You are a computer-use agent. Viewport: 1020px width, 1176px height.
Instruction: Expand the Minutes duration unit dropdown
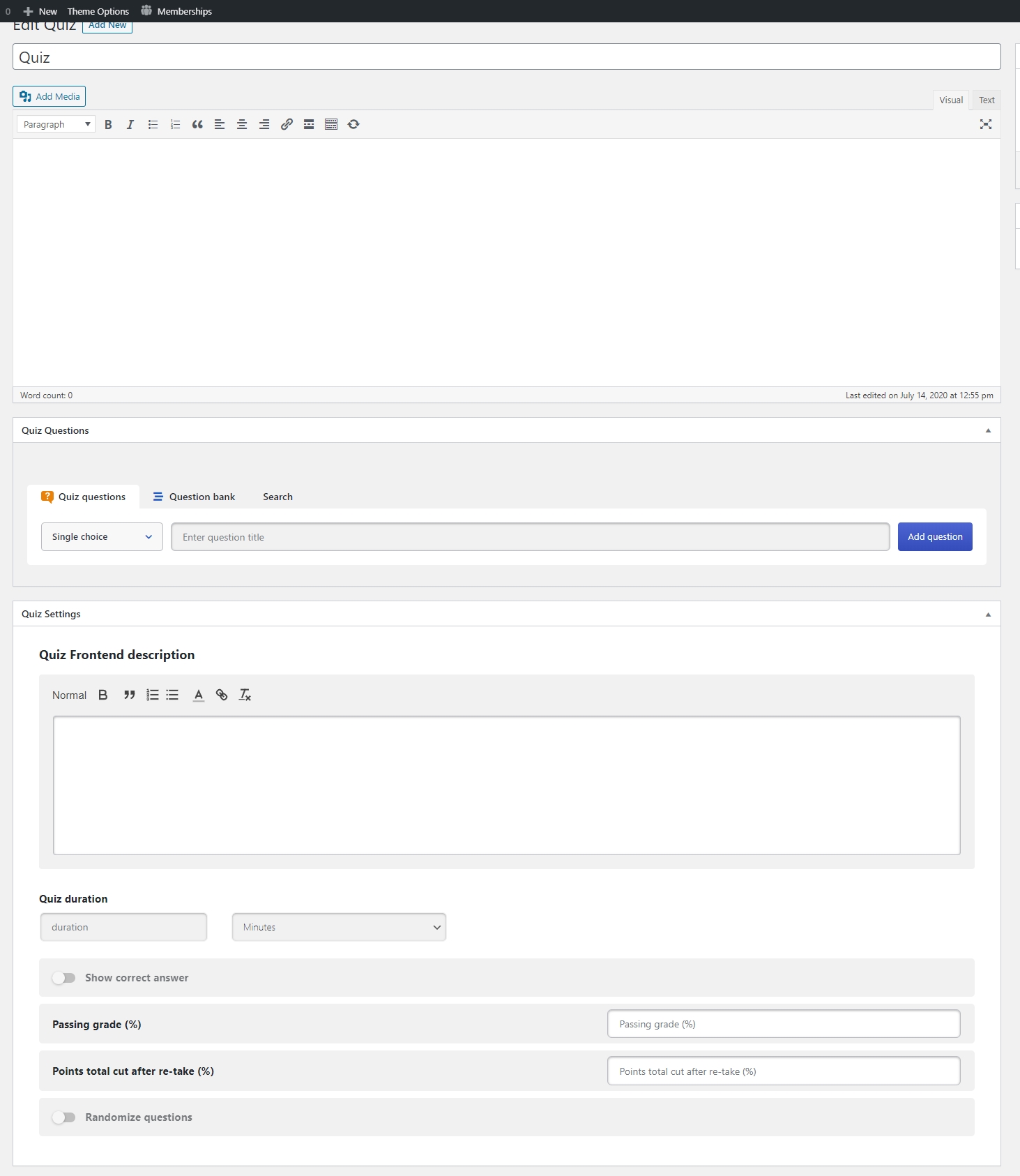(339, 927)
